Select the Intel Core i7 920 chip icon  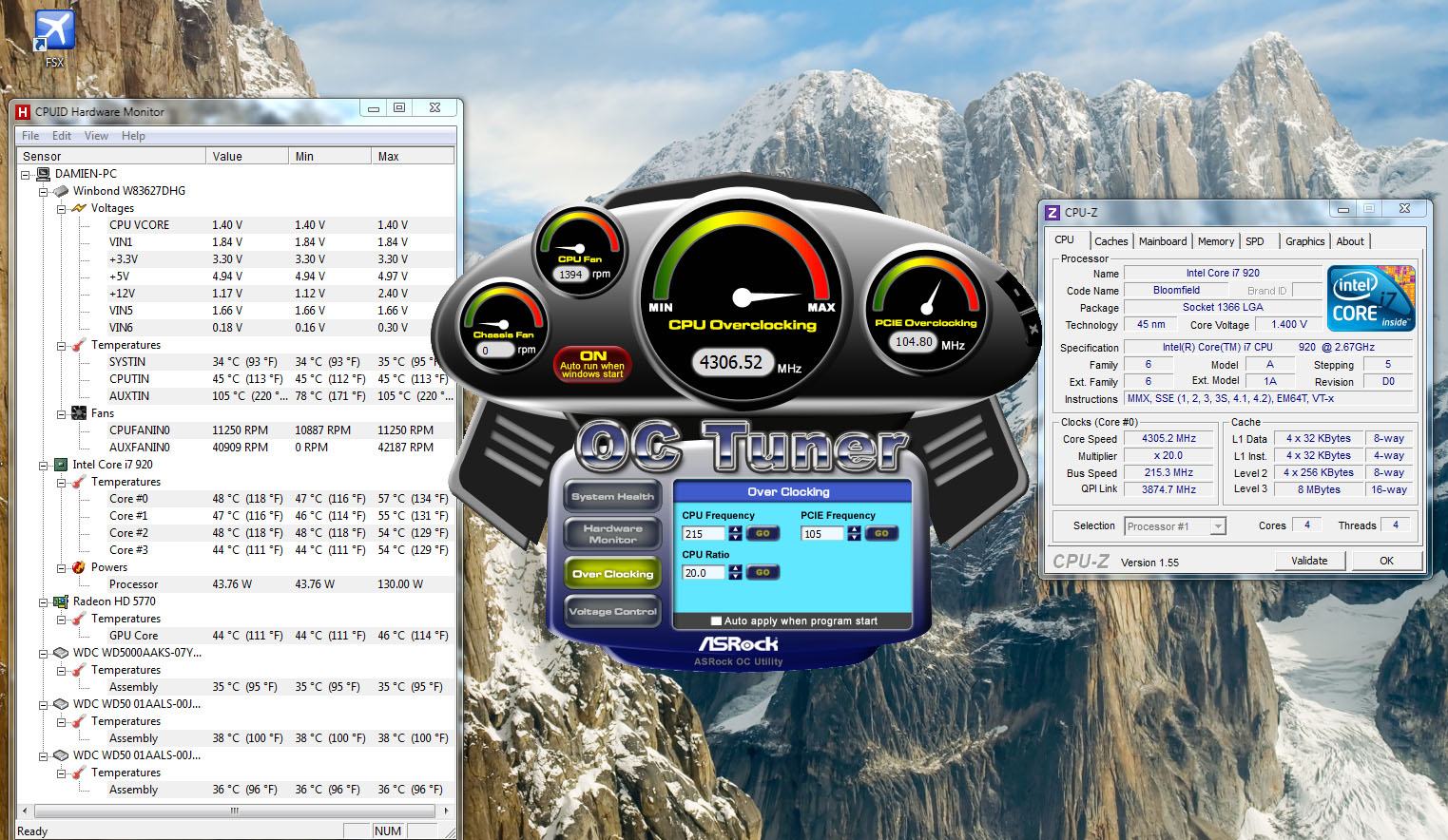(61, 465)
